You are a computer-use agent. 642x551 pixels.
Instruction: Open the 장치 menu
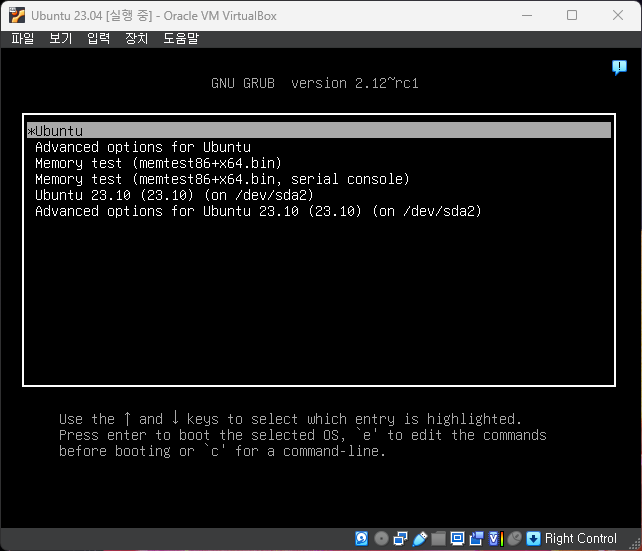pos(136,38)
